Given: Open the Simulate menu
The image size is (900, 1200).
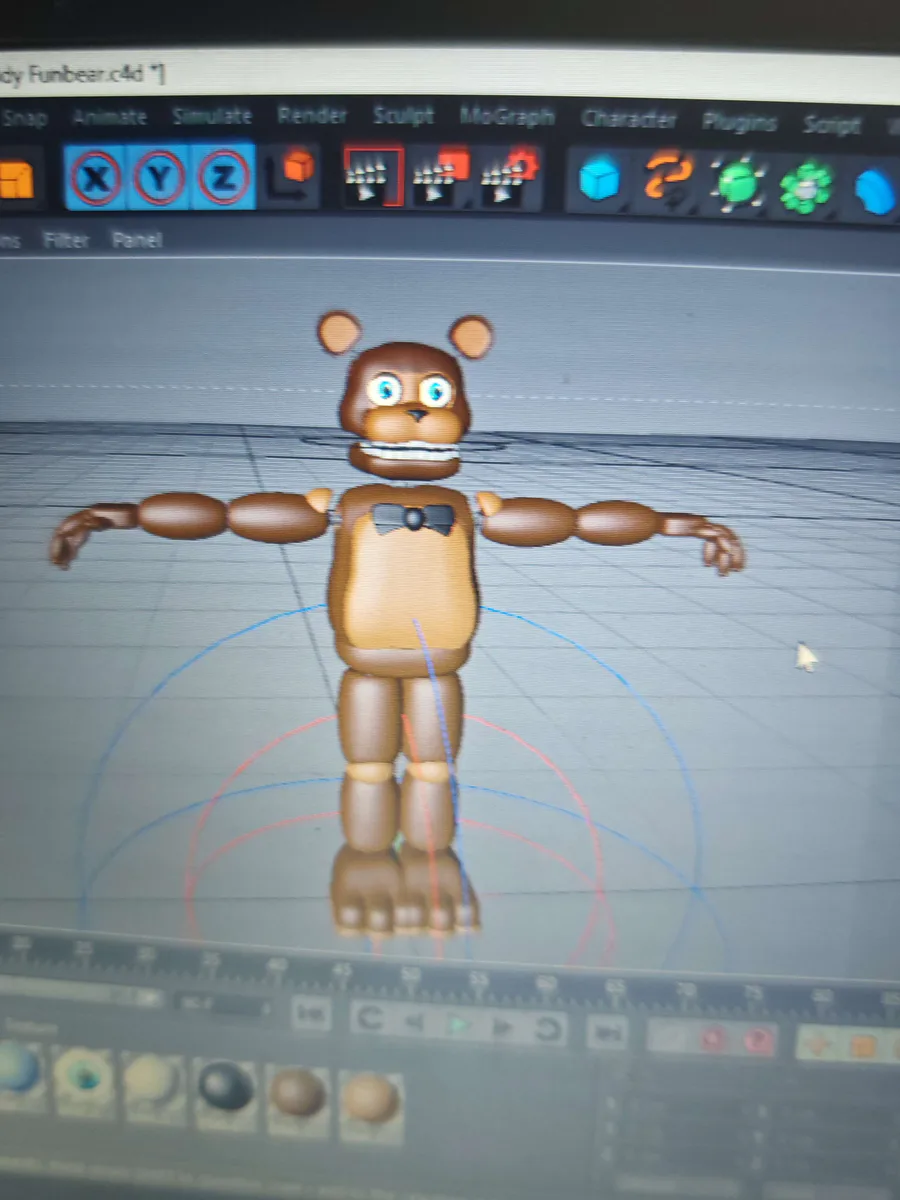Looking at the screenshot, I should point(212,116).
